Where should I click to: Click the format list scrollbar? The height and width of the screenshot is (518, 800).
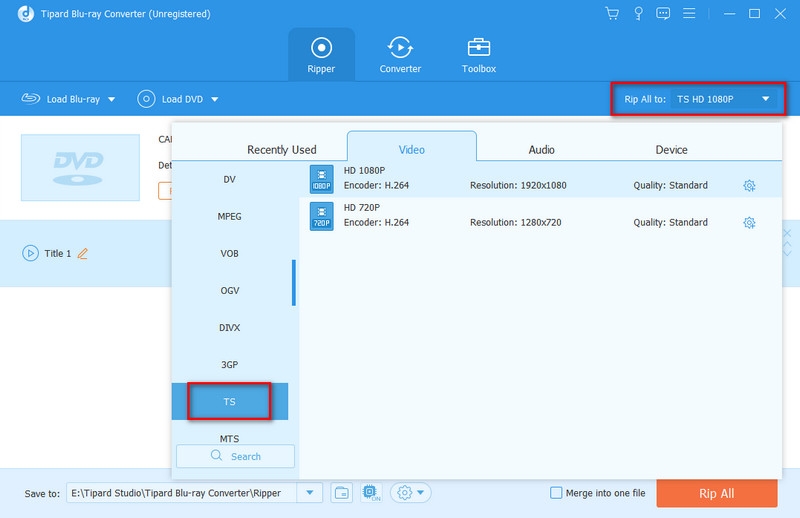tap(294, 283)
